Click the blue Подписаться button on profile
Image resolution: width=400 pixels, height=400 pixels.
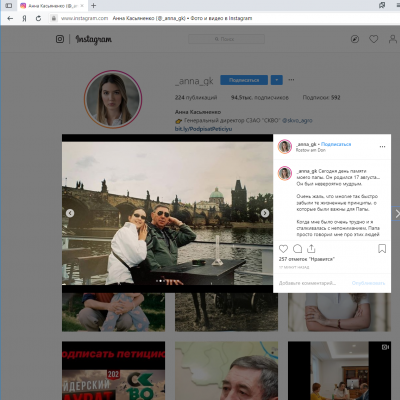tap(244, 80)
